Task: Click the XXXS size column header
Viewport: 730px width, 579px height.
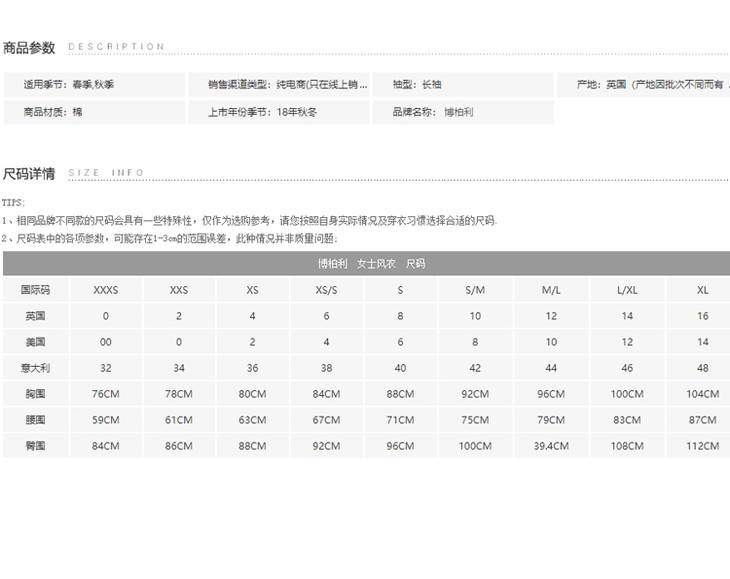Action: [106, 290]
